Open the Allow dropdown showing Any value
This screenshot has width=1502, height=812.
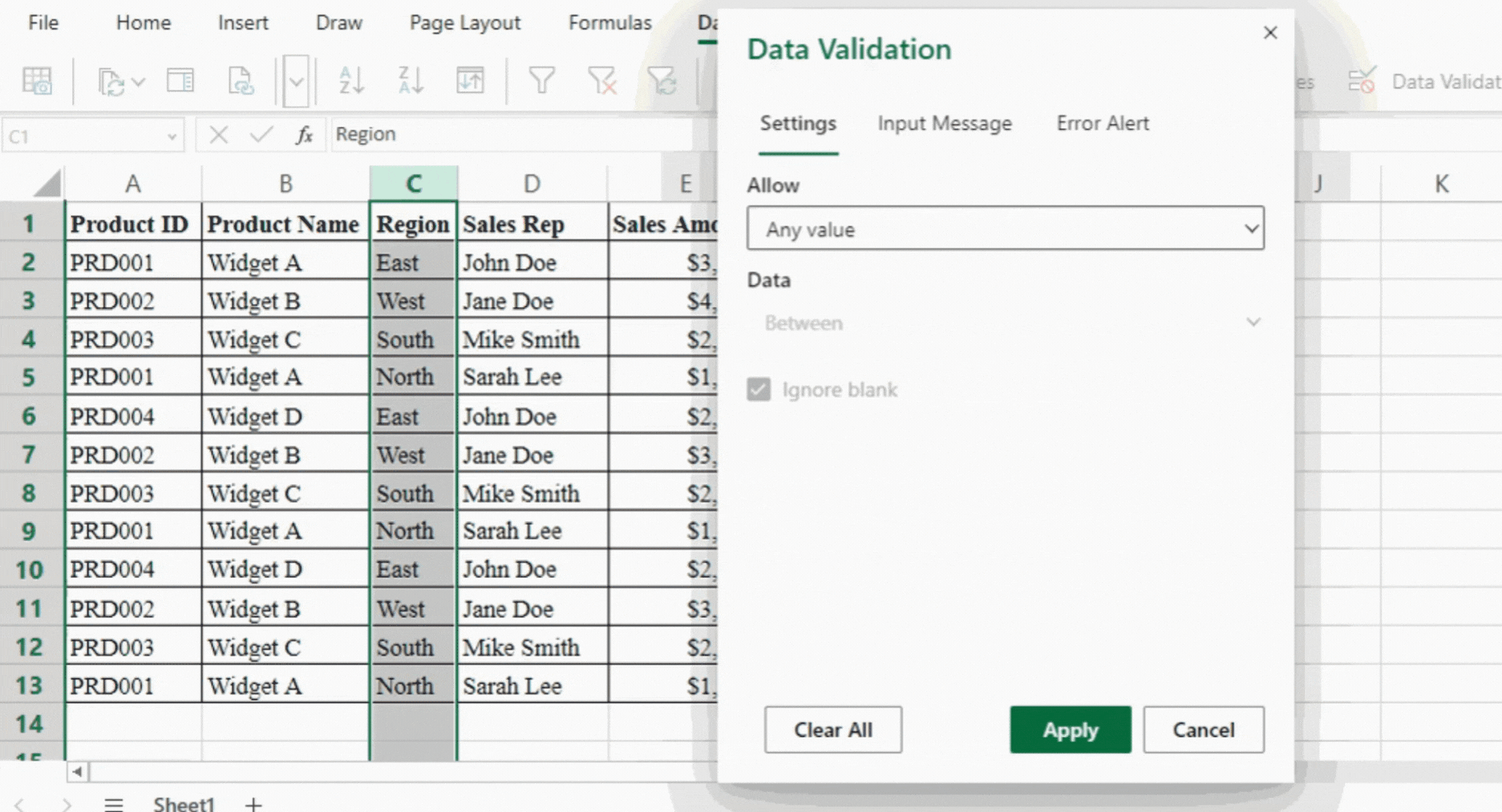pos(1005,228)
